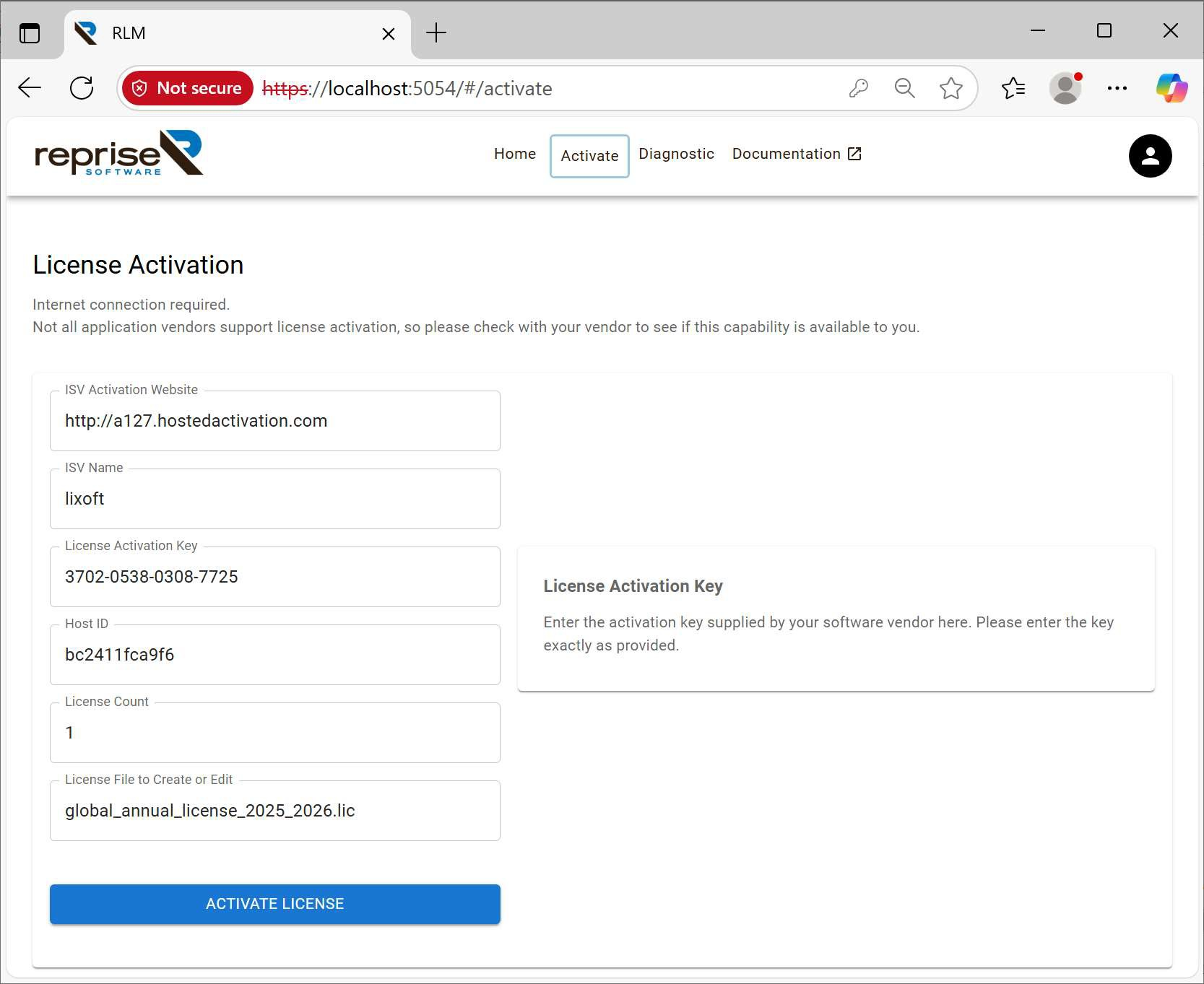Click the zoom out magnifier icon
The image size is (1204, 984).
pyautogui.click(x=904, y=88)
